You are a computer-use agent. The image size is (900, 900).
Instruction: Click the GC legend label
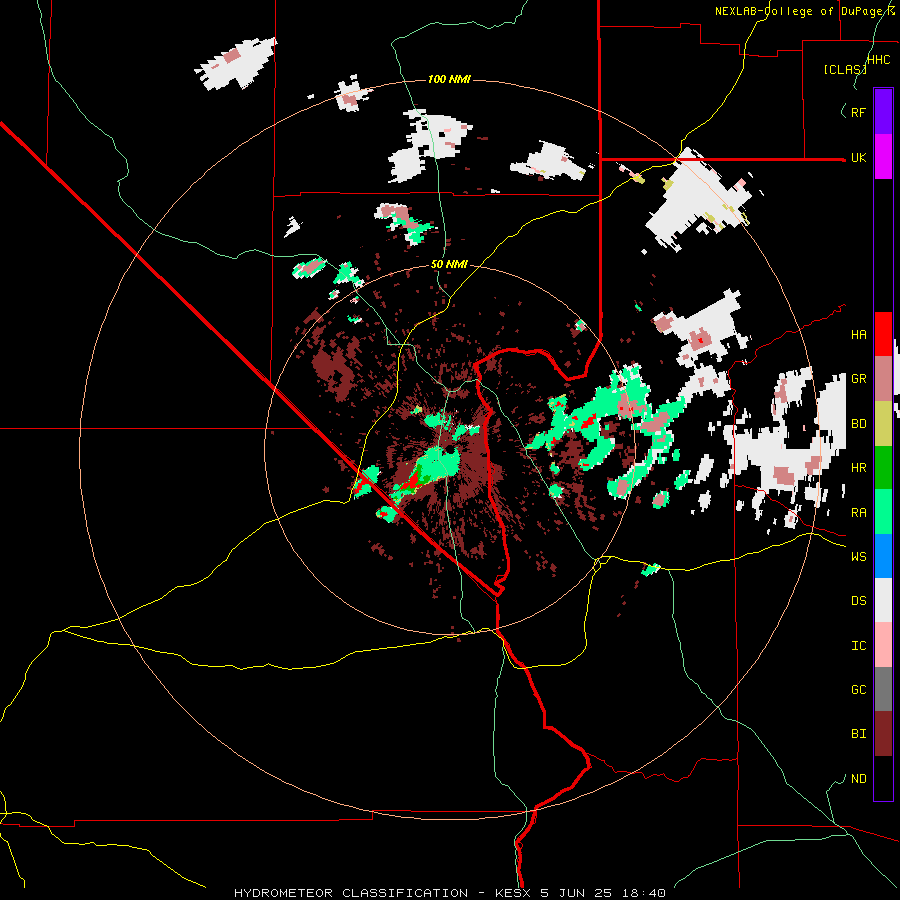(858, 690)
